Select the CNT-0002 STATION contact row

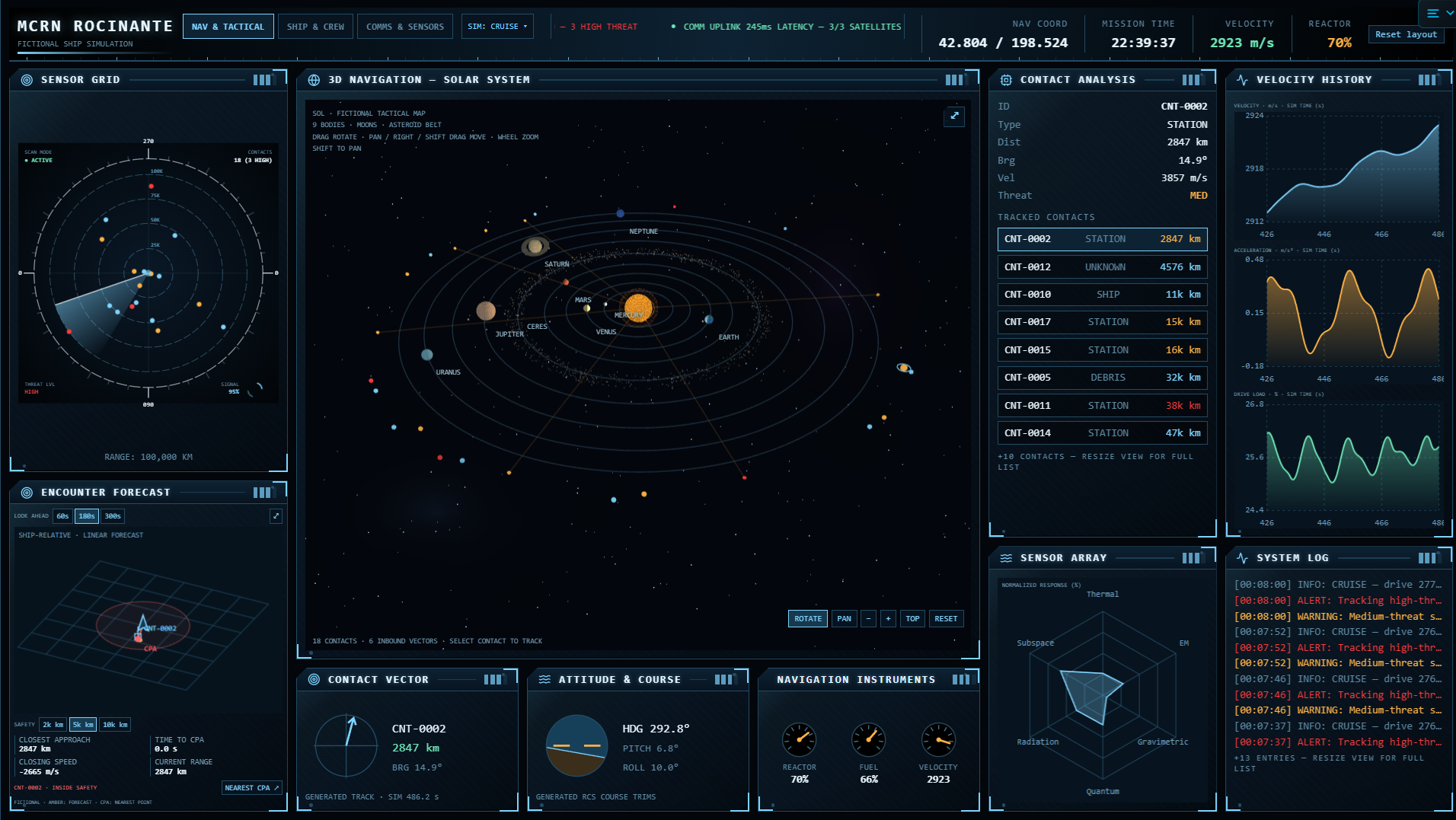1102,239
